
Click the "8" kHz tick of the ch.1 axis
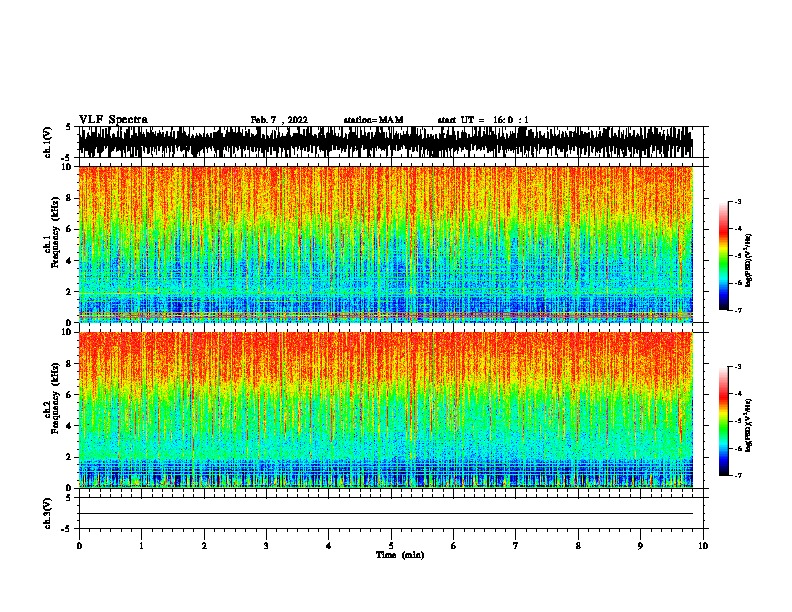pos(70,198)
